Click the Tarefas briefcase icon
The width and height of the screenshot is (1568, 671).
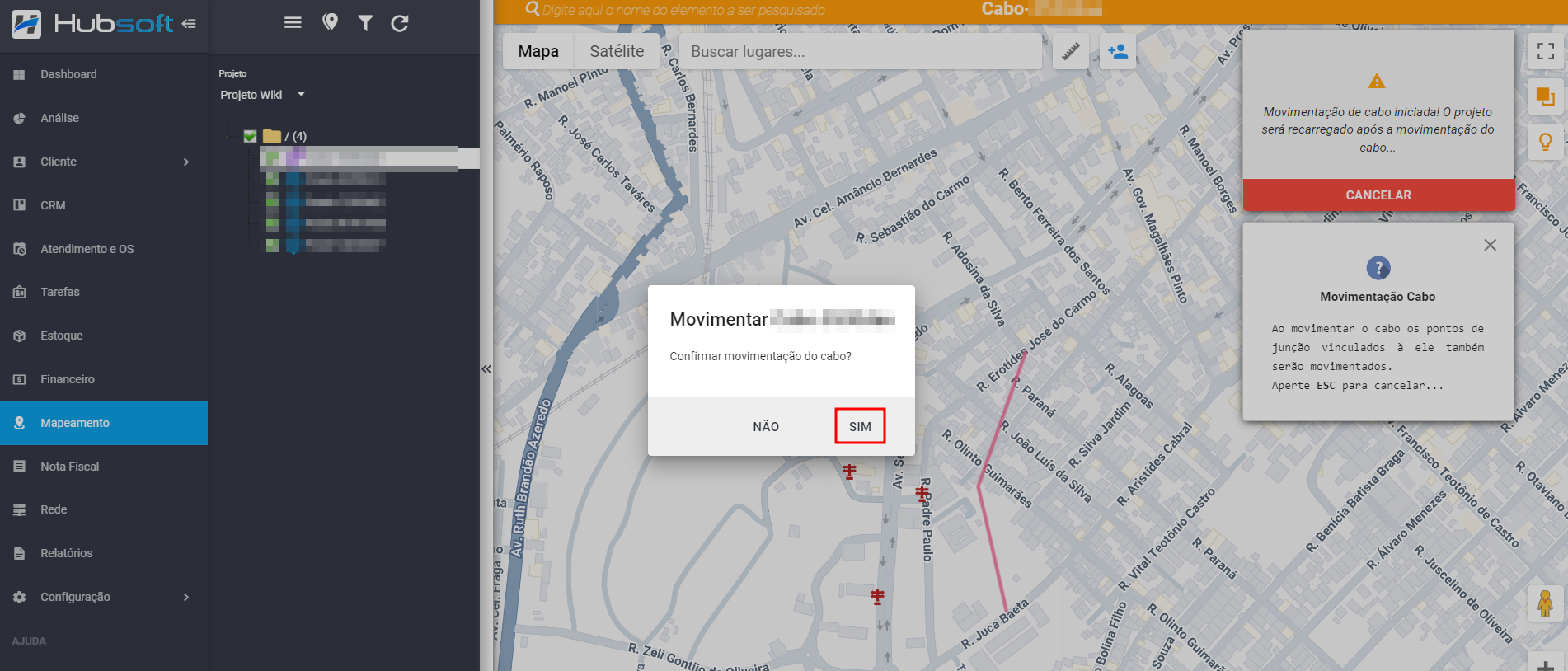click(20, 292)
